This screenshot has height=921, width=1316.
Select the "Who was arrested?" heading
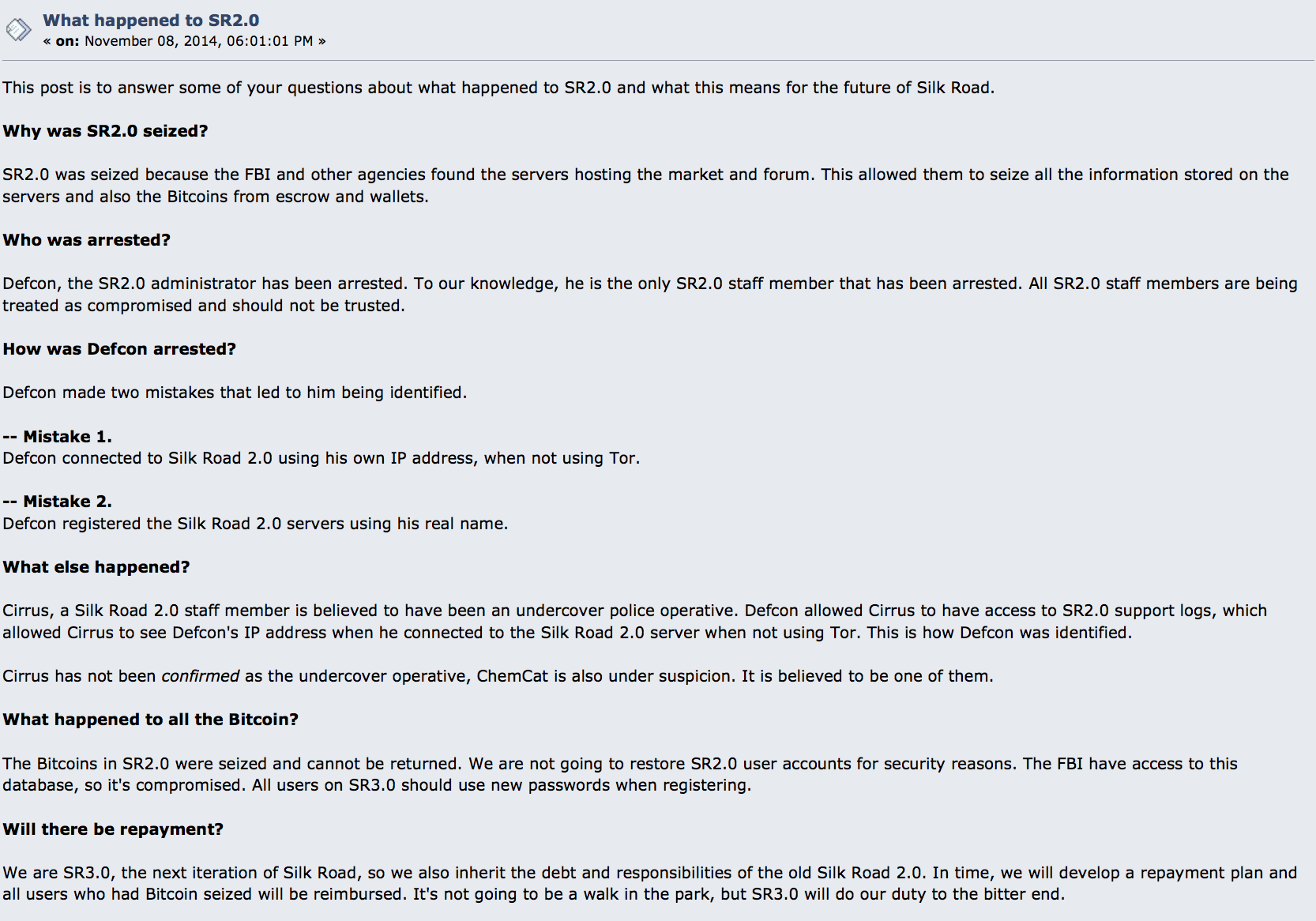pos(86,240)
